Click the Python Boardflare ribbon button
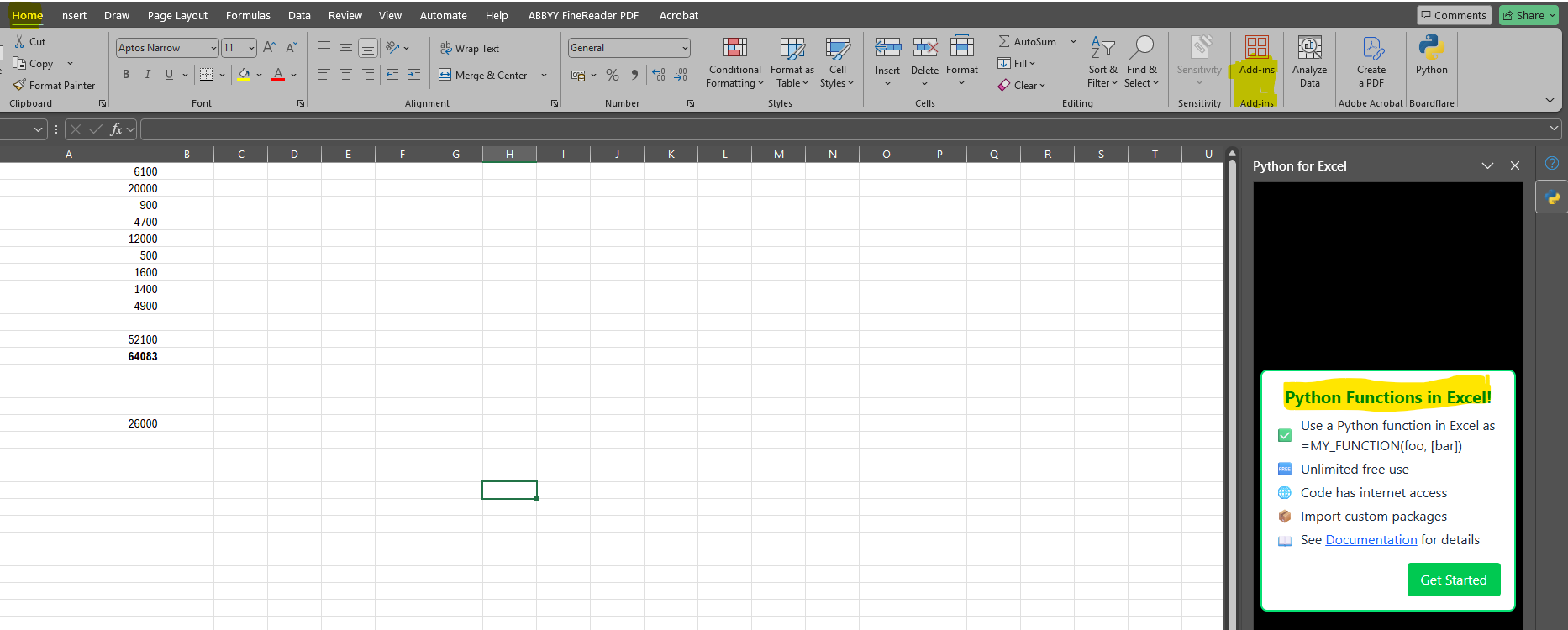Viewport: 1568px width, 630px height. point(1432,57)
